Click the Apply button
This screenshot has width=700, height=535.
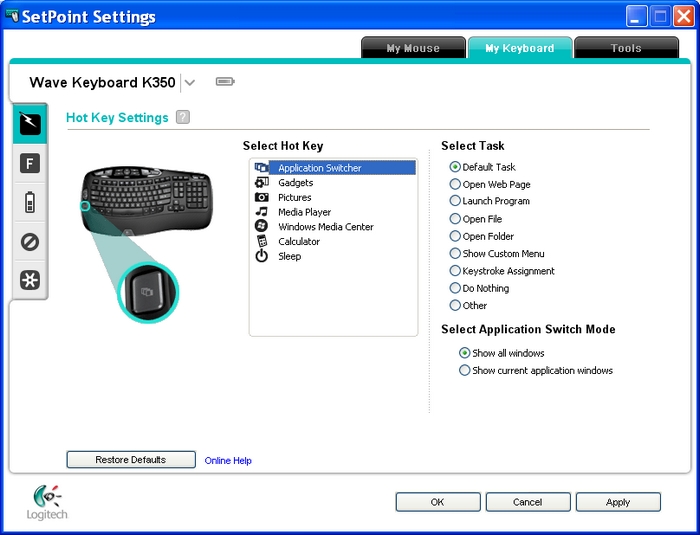tap(618, 502)
